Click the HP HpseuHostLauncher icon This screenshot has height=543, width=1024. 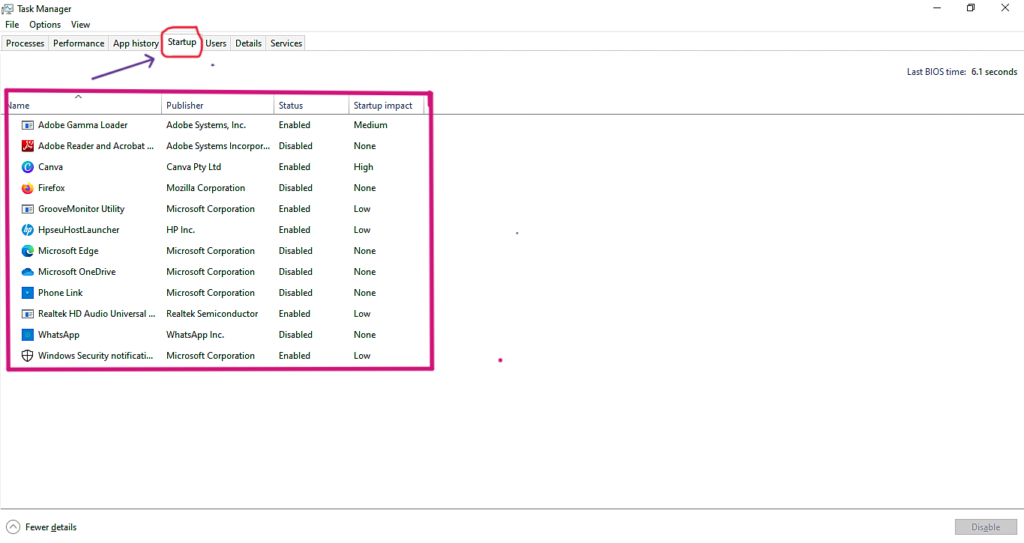(27, 230)
